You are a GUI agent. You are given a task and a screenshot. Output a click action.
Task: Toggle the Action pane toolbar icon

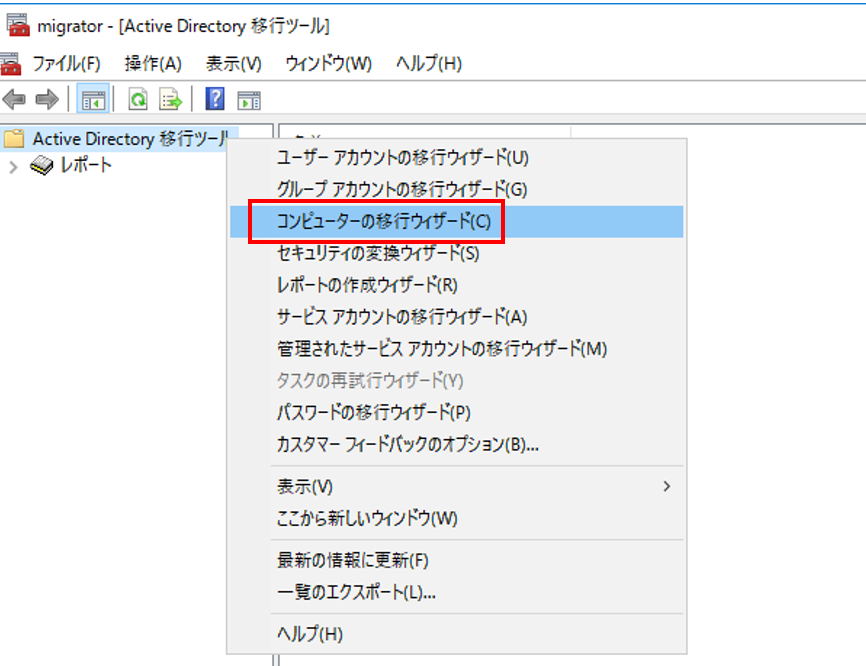pos(249,101)
